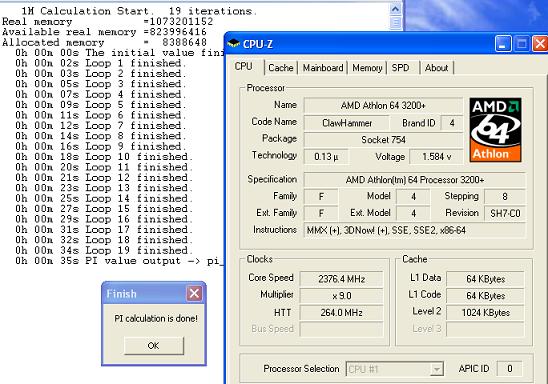
Task: Click the HTT value 264.0 MHz
Action: 341,312
